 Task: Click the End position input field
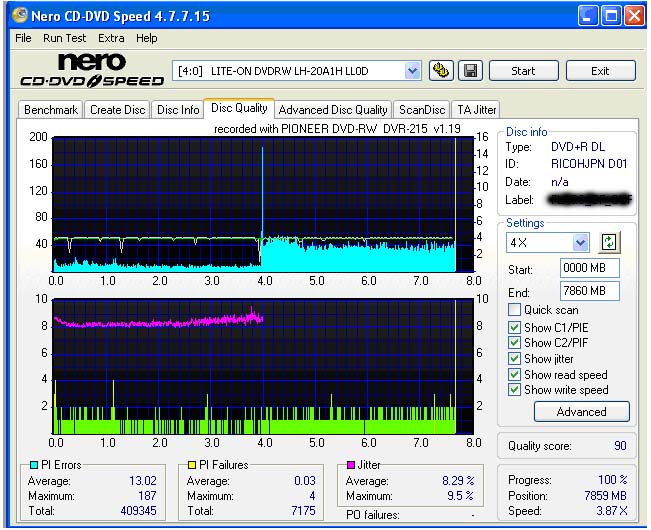(x=590, y=291)
